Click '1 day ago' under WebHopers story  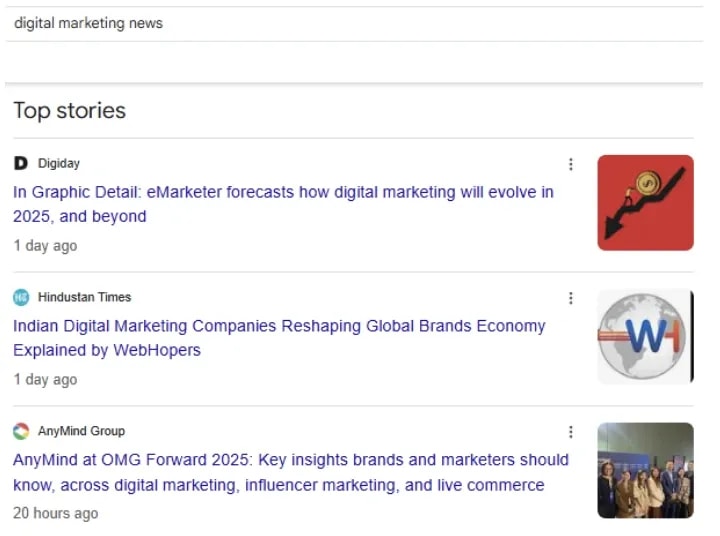click(x=45, y=379)
